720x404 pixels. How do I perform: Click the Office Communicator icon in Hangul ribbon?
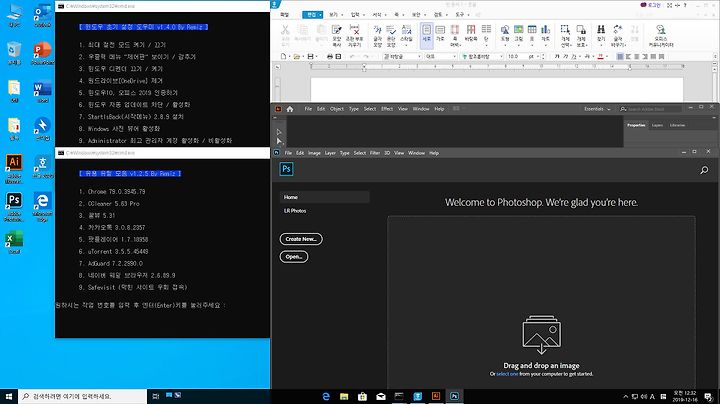pos(661,30)
